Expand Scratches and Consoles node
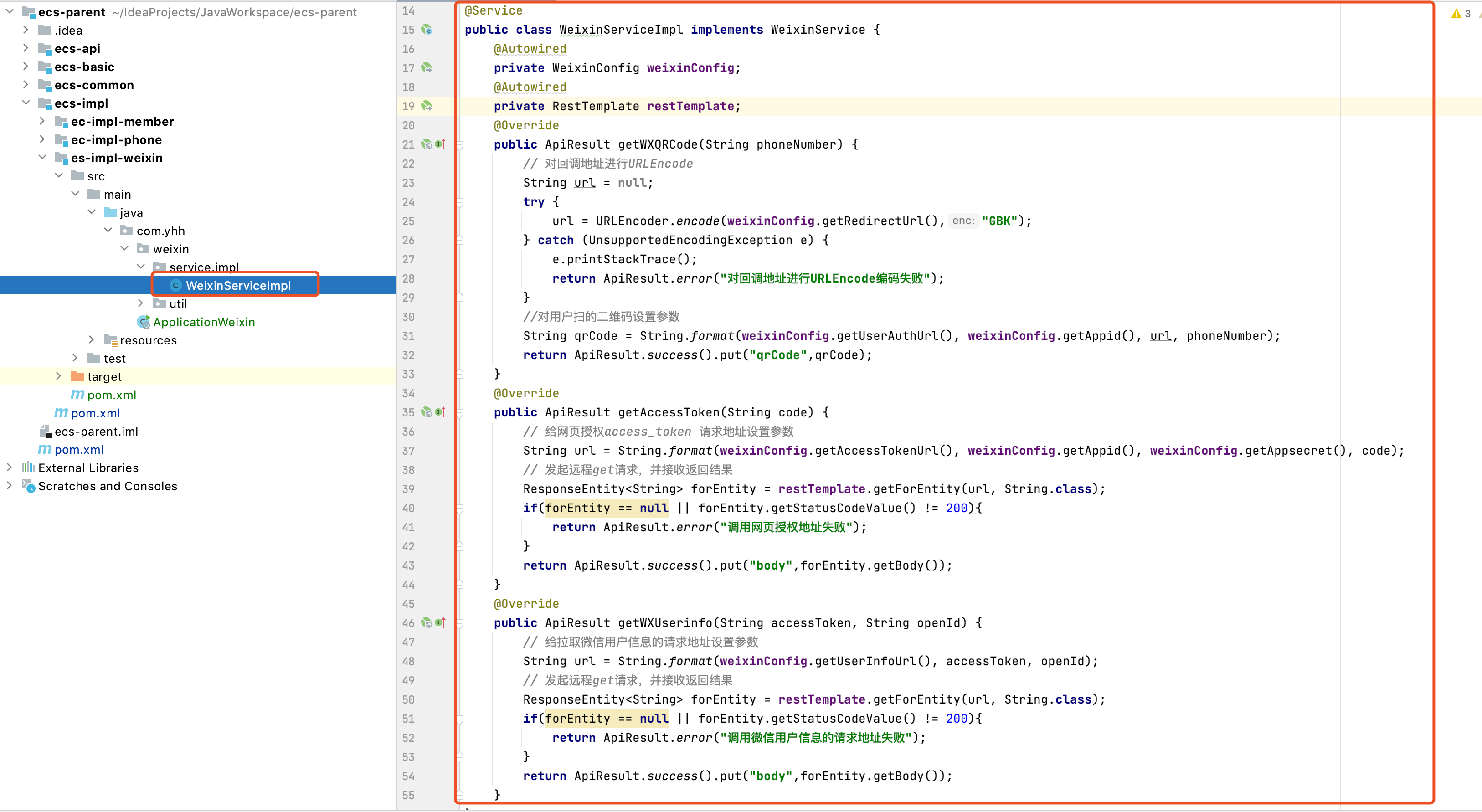 click(x=9, y=486)
